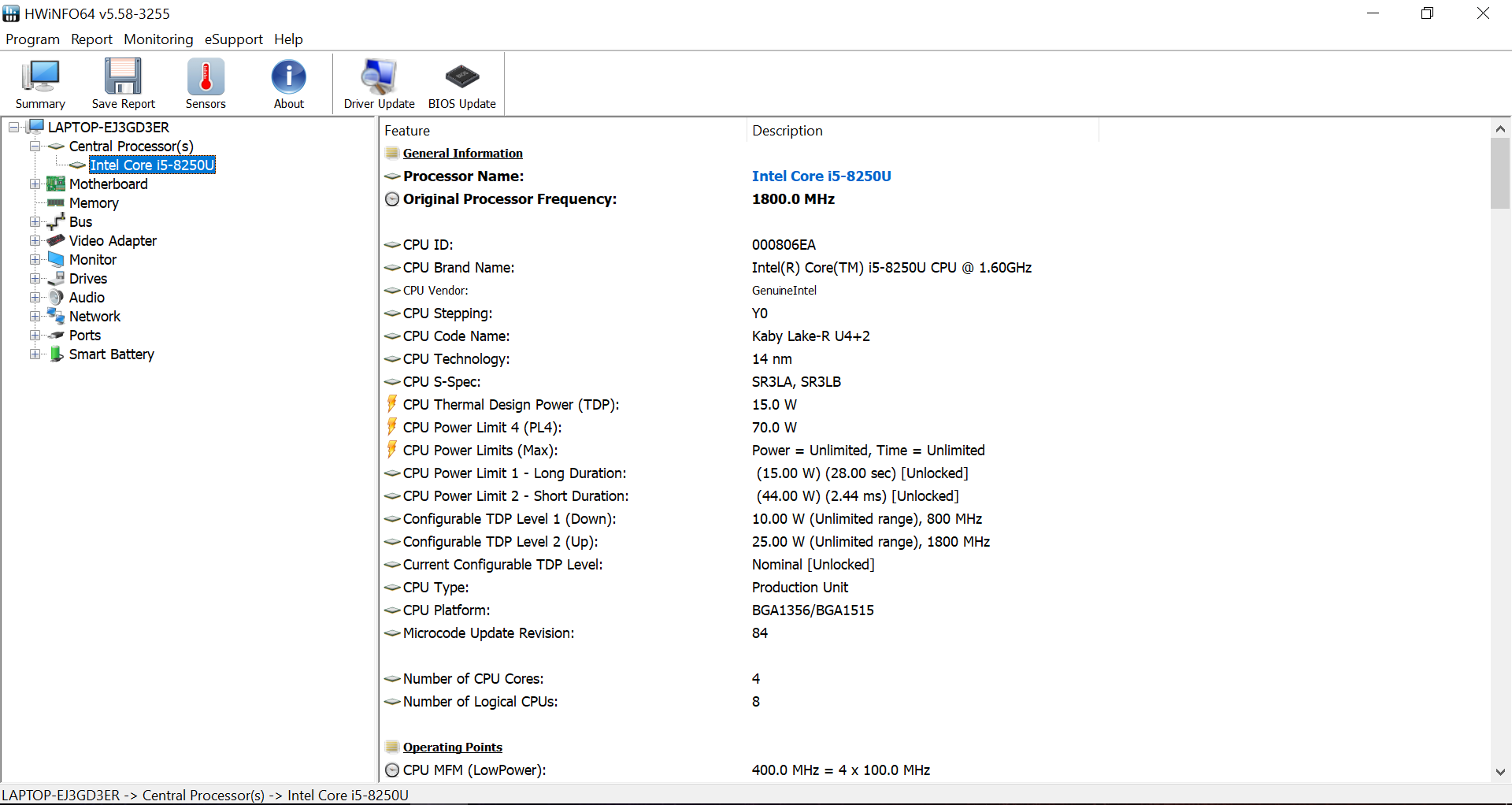Click the clock icon beside Original Processor Frequency
1512x805 pixels.
(x=392, y=199)
